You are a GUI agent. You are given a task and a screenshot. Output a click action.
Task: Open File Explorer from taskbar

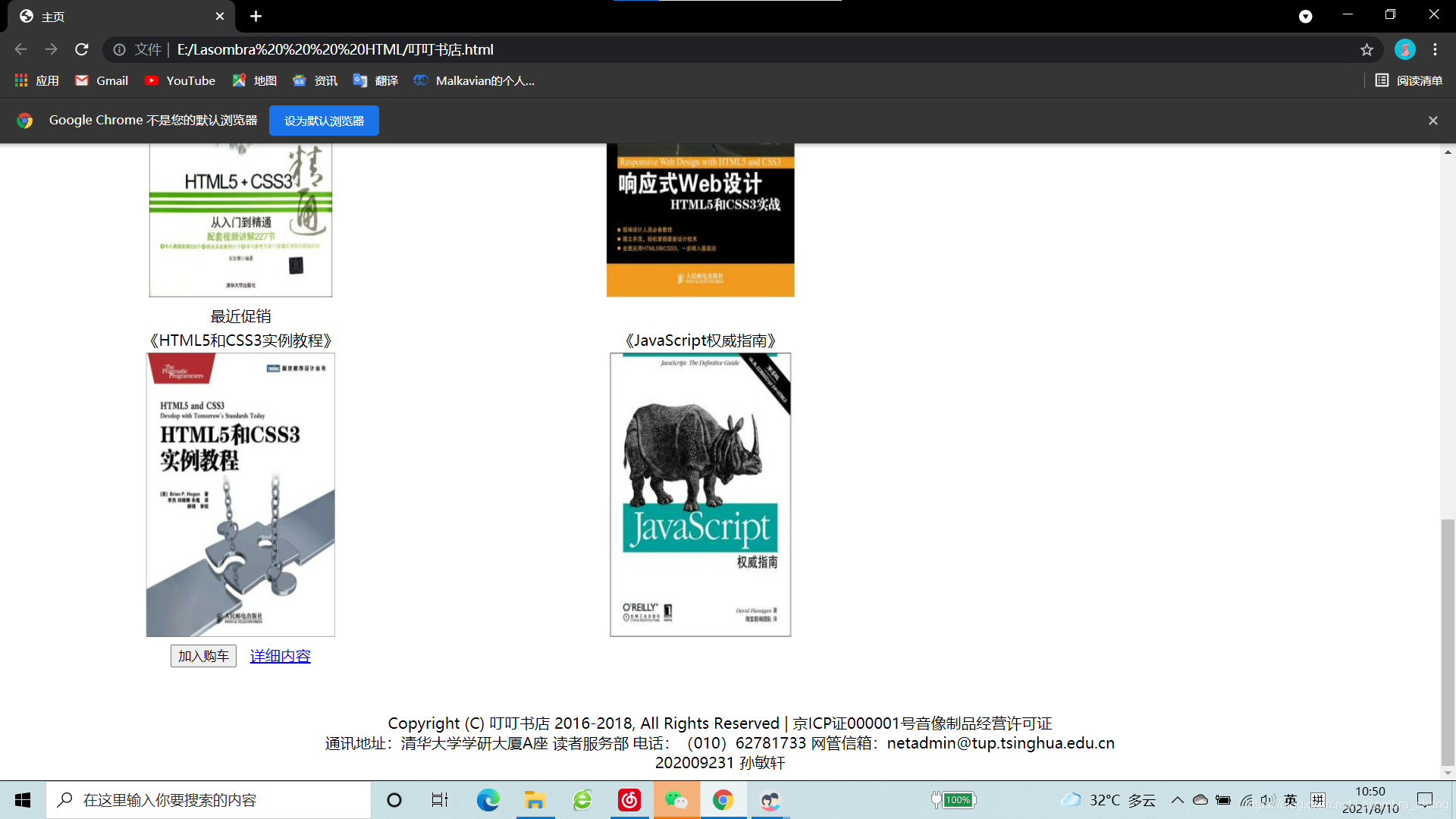coord(535,800)
